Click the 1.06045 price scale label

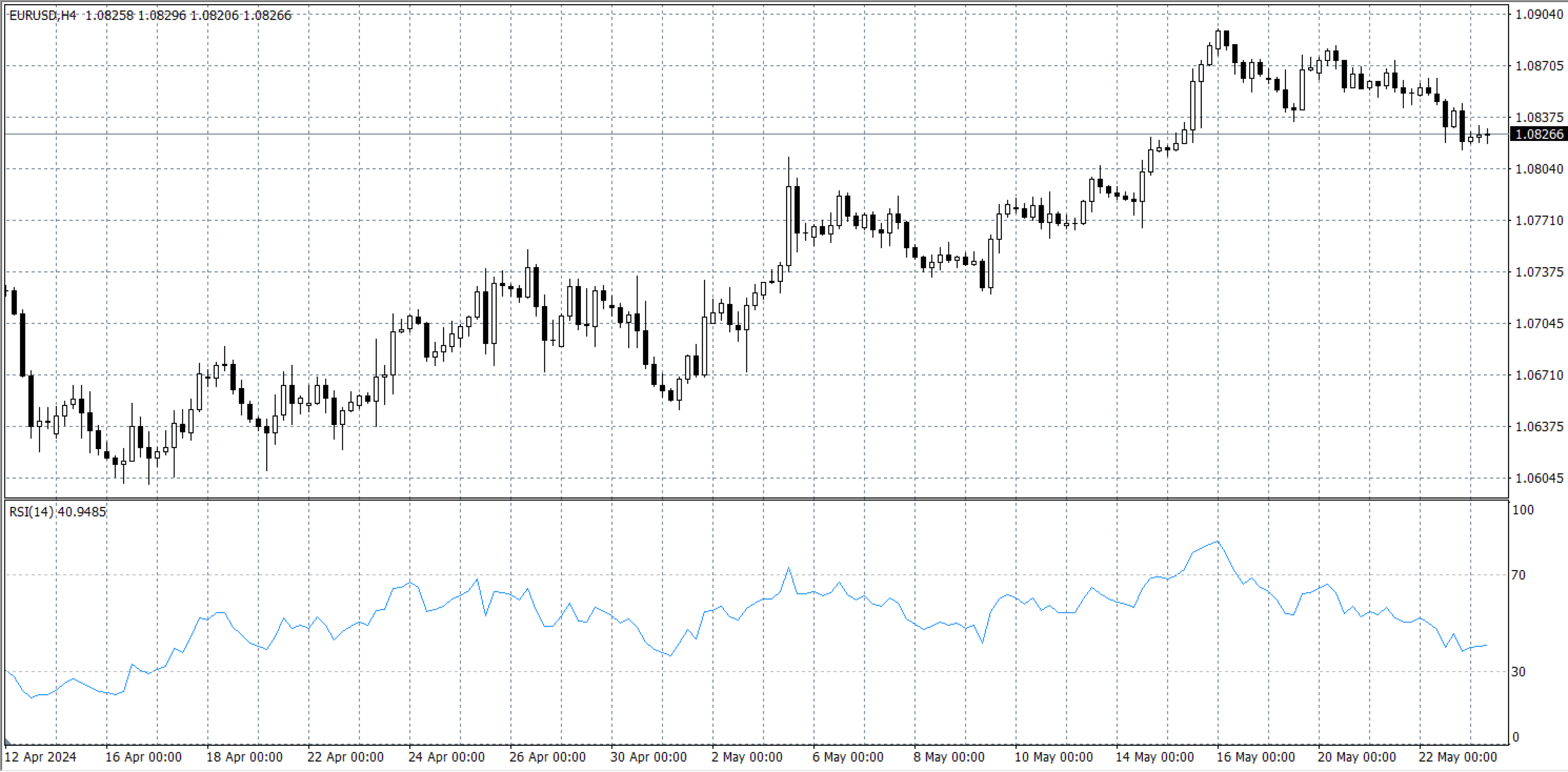[1538, 478]
